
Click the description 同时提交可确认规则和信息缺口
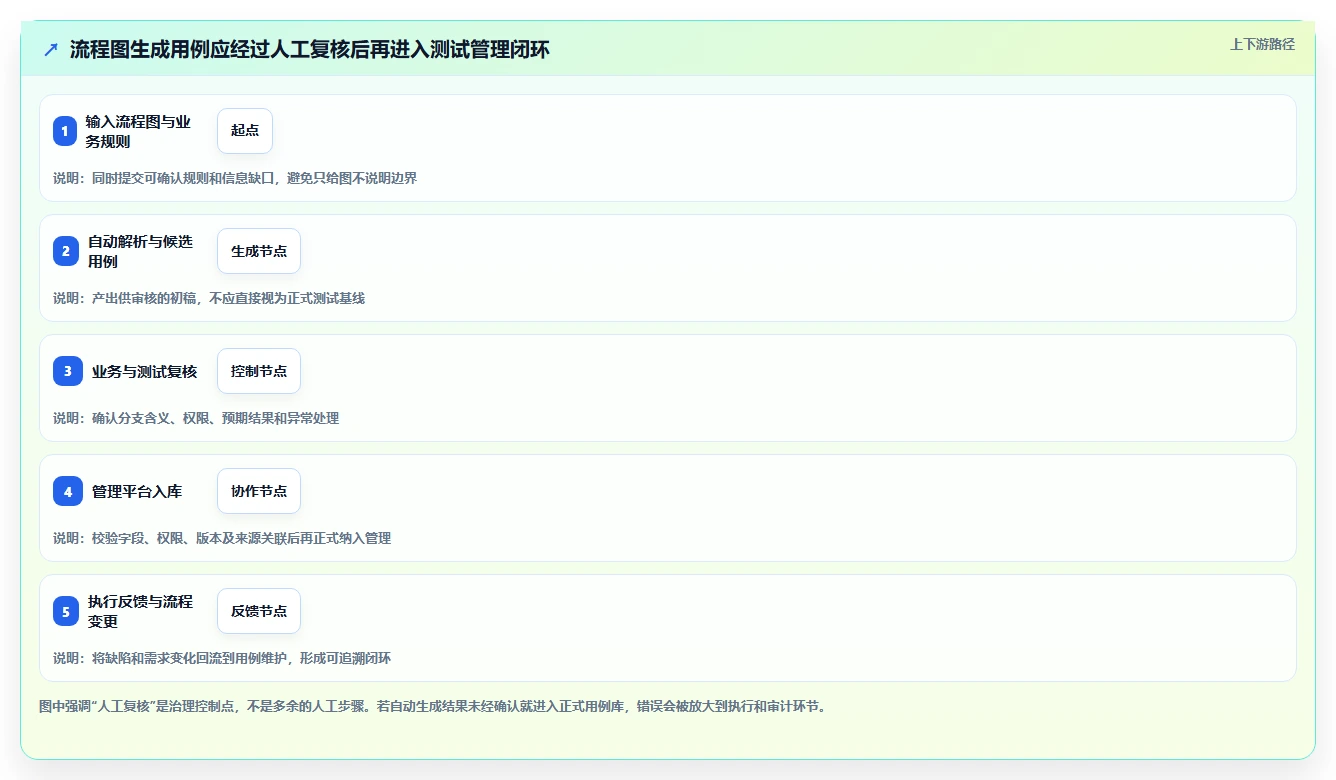pos(182,178)
